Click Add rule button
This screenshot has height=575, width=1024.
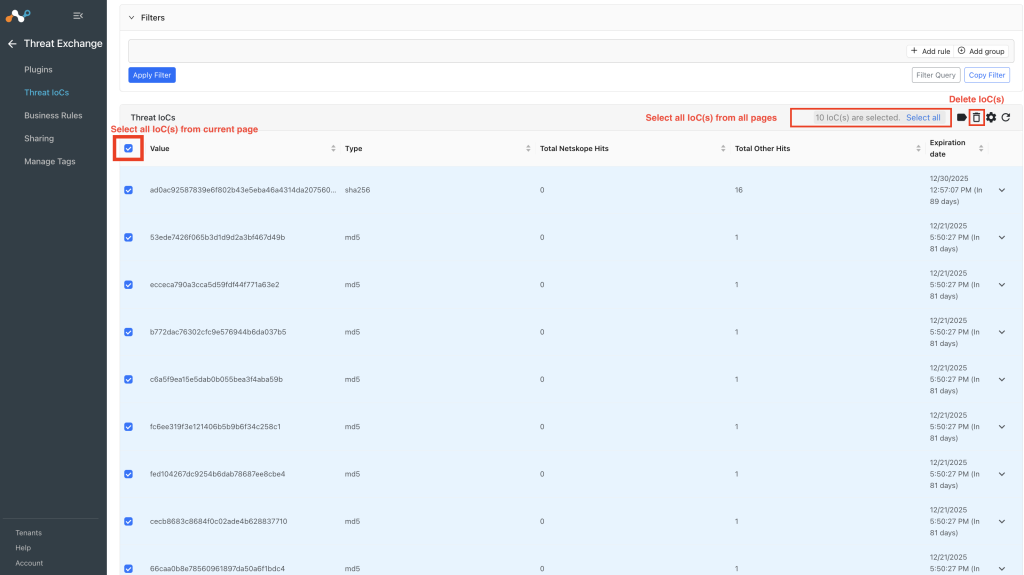click(930, 51)
